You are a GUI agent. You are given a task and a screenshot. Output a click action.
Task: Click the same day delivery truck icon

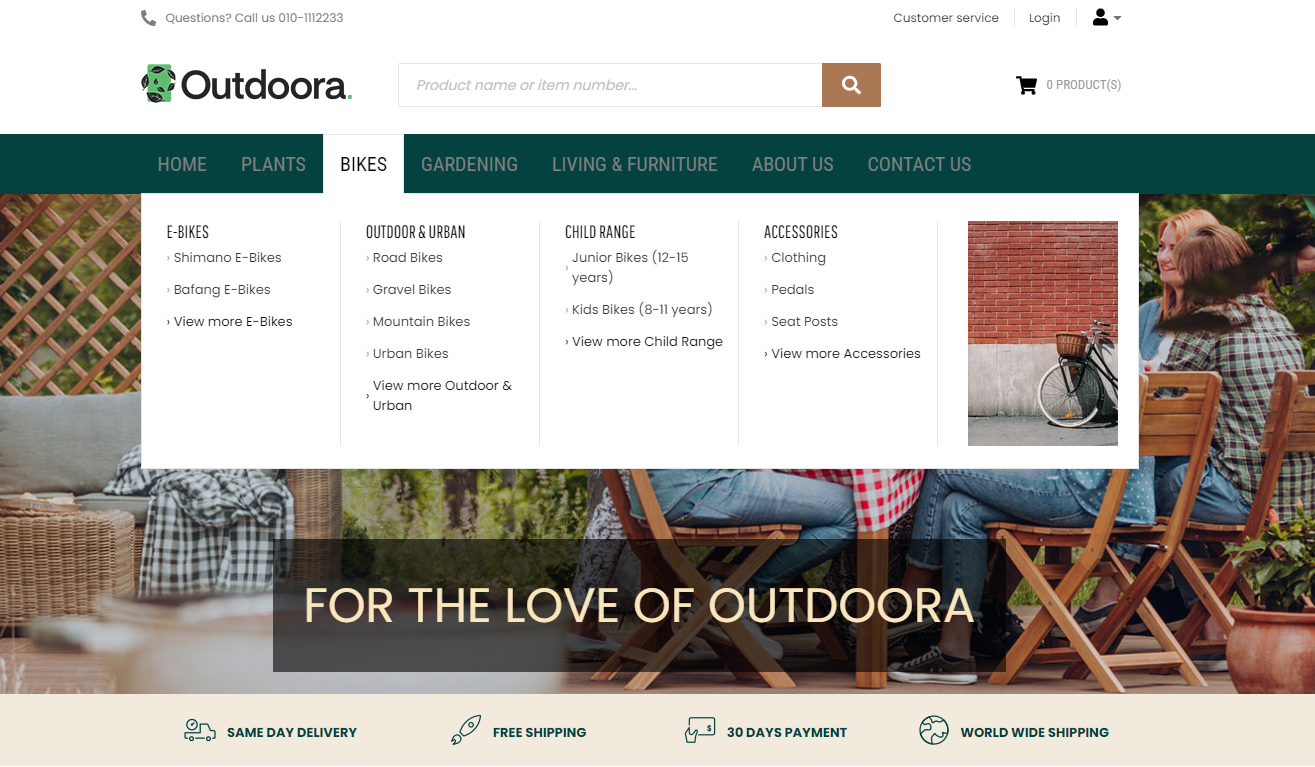pyautogui.click(x=200, y=731)
